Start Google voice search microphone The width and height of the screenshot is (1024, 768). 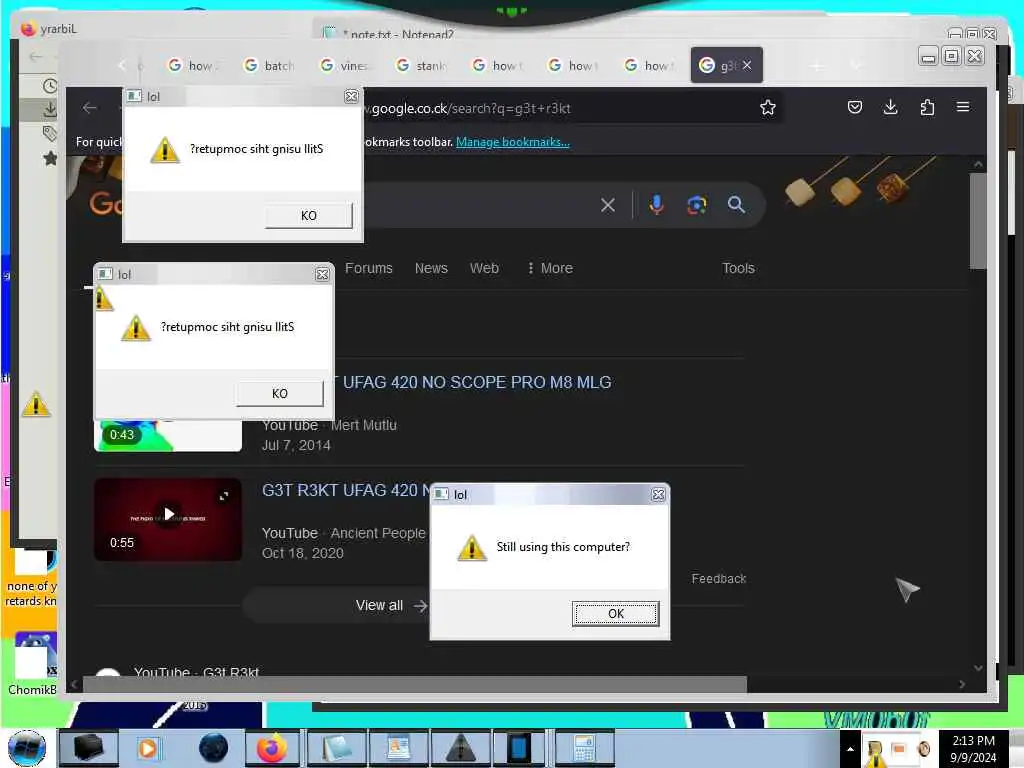coord(657,205)
